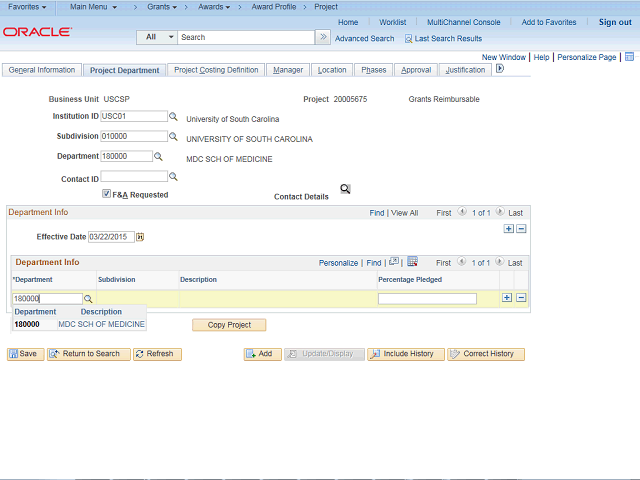The height and width of the screenshot is (480, 640).
Task: Go to previous row arrow in outer Department Info
Action: pyautogui.click(x=462, y=211)
